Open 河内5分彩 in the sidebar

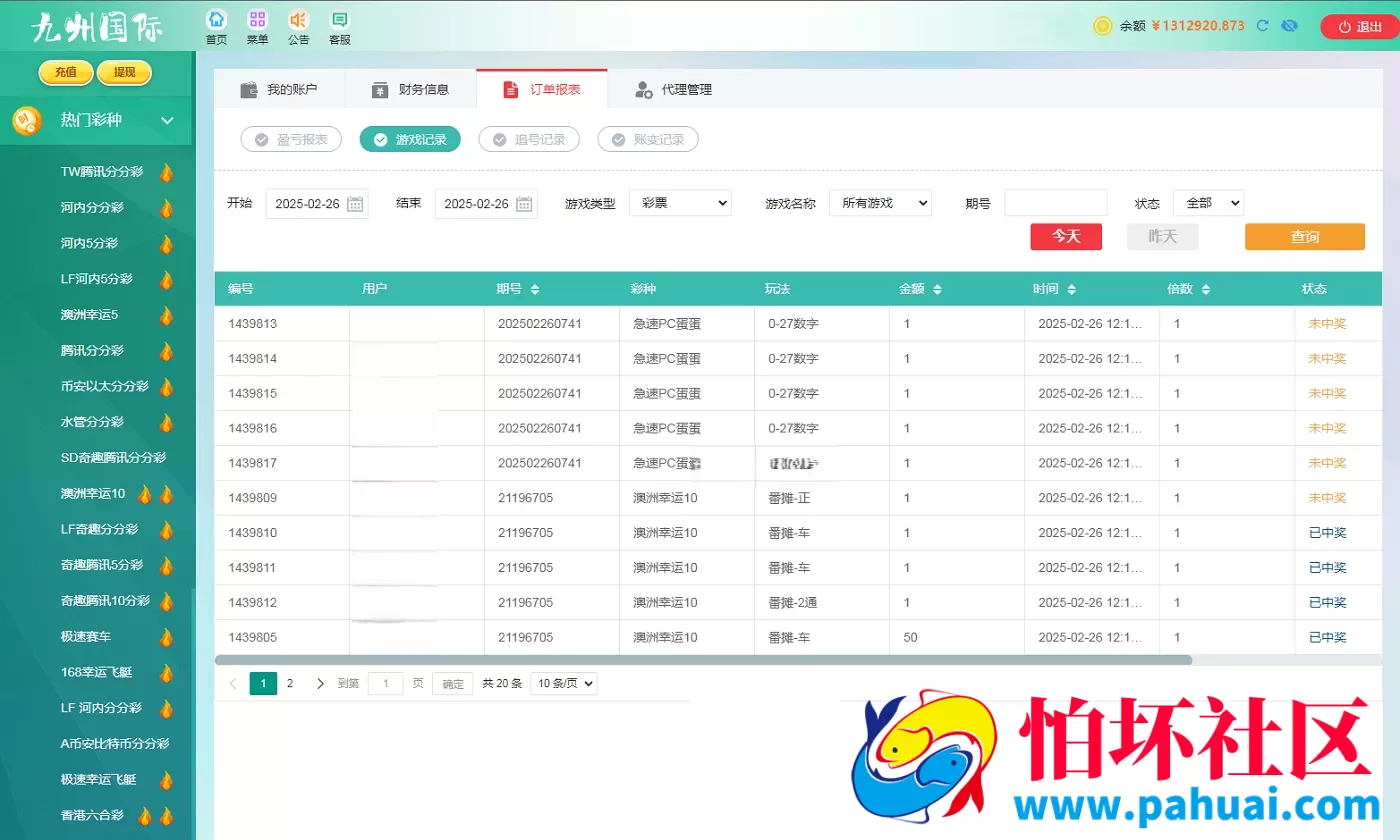tap(89, 244)
